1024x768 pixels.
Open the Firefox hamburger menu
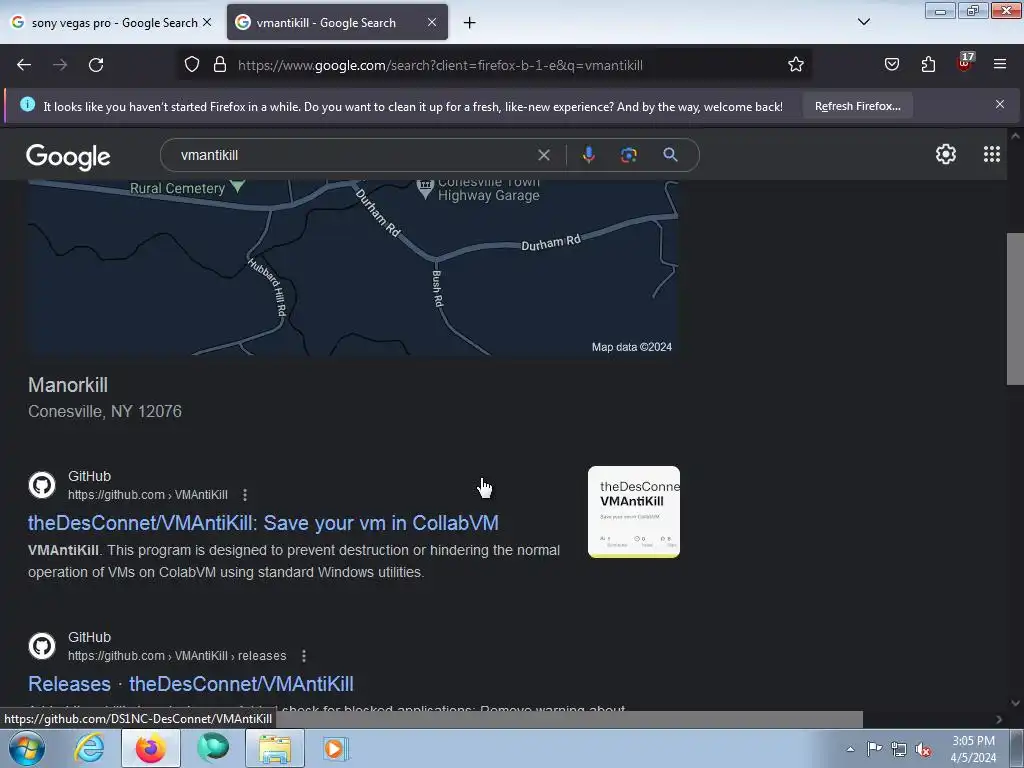click(x=1000, y=64)
